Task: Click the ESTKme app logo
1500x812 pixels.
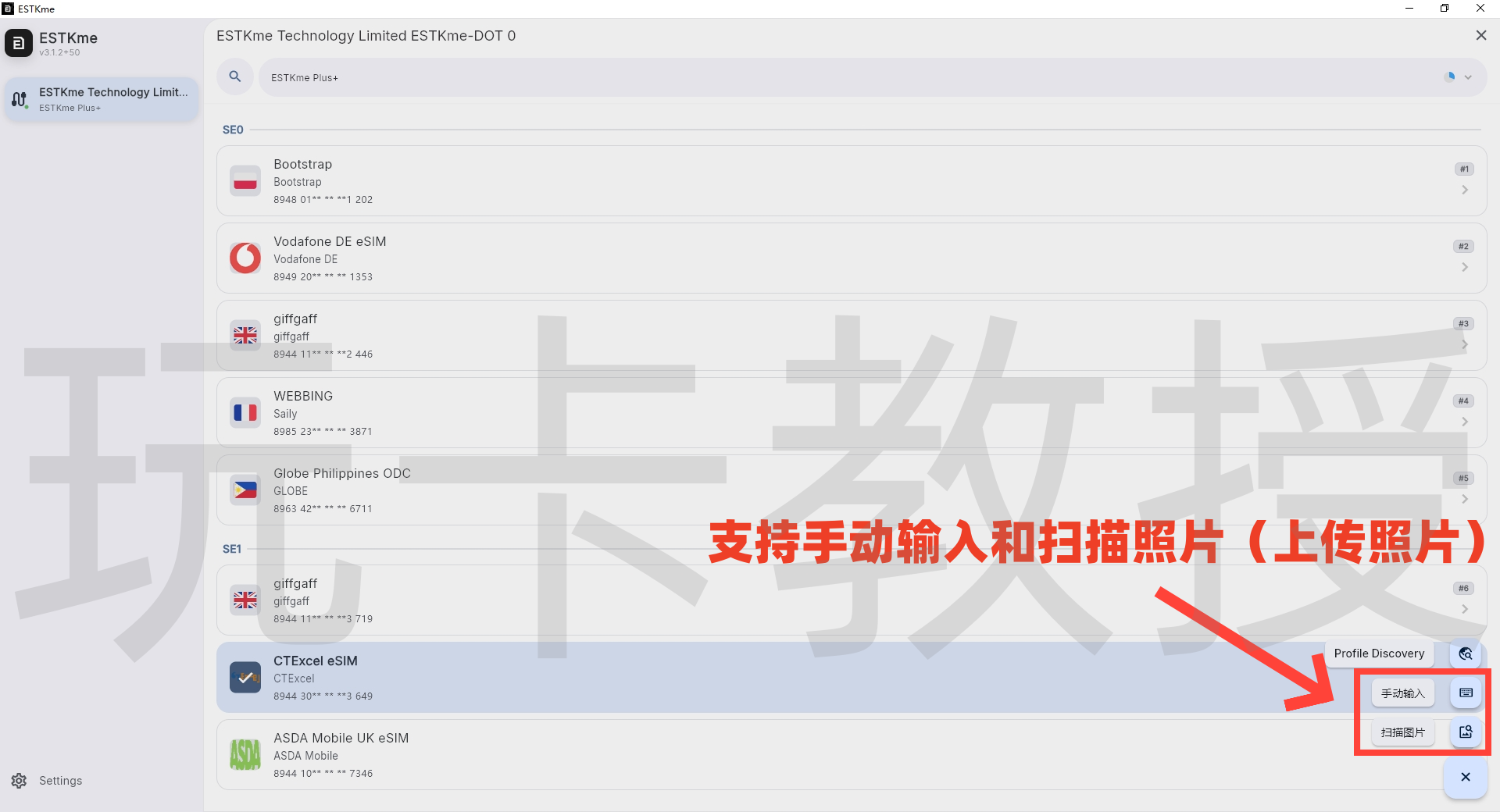Action: coord(19,44)
